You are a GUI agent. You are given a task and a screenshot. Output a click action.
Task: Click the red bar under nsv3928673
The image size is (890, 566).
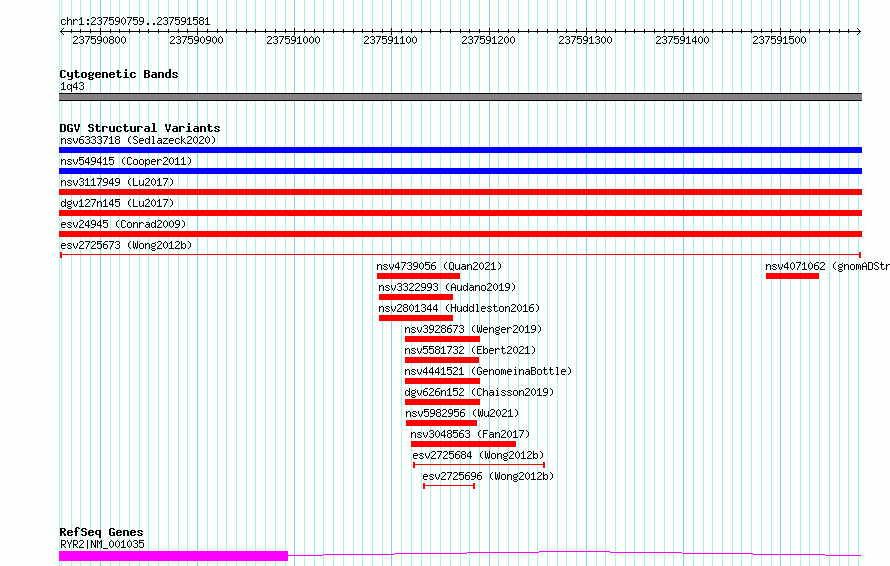442,339
